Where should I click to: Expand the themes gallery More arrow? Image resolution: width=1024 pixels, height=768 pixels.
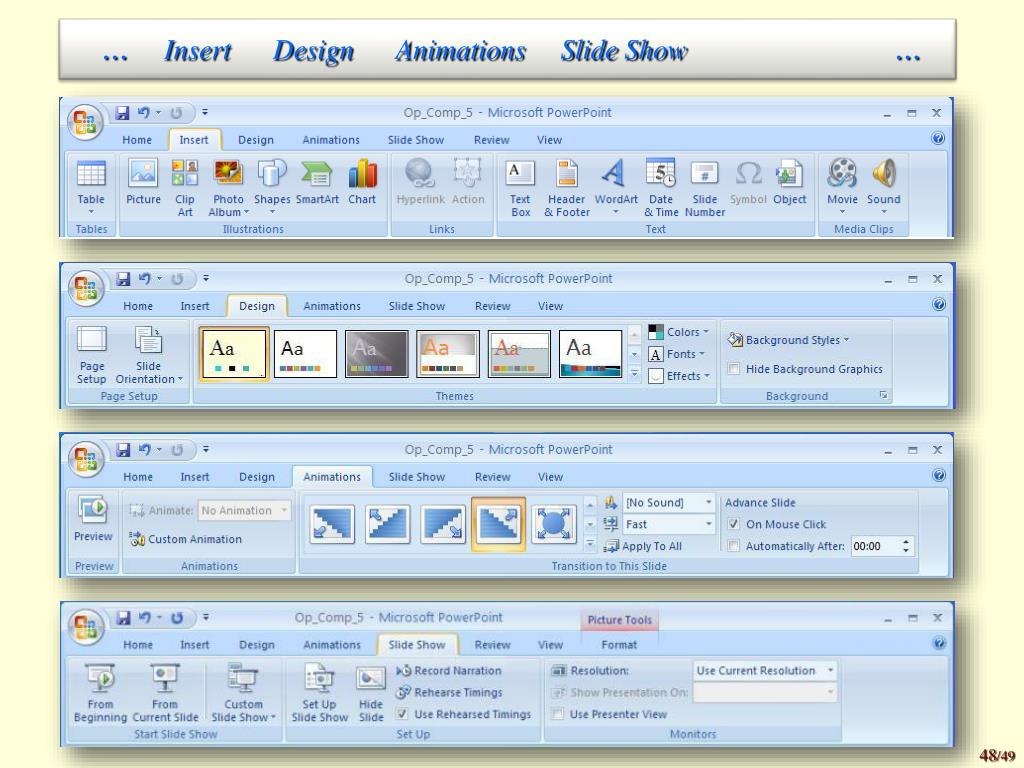(633, 374)
